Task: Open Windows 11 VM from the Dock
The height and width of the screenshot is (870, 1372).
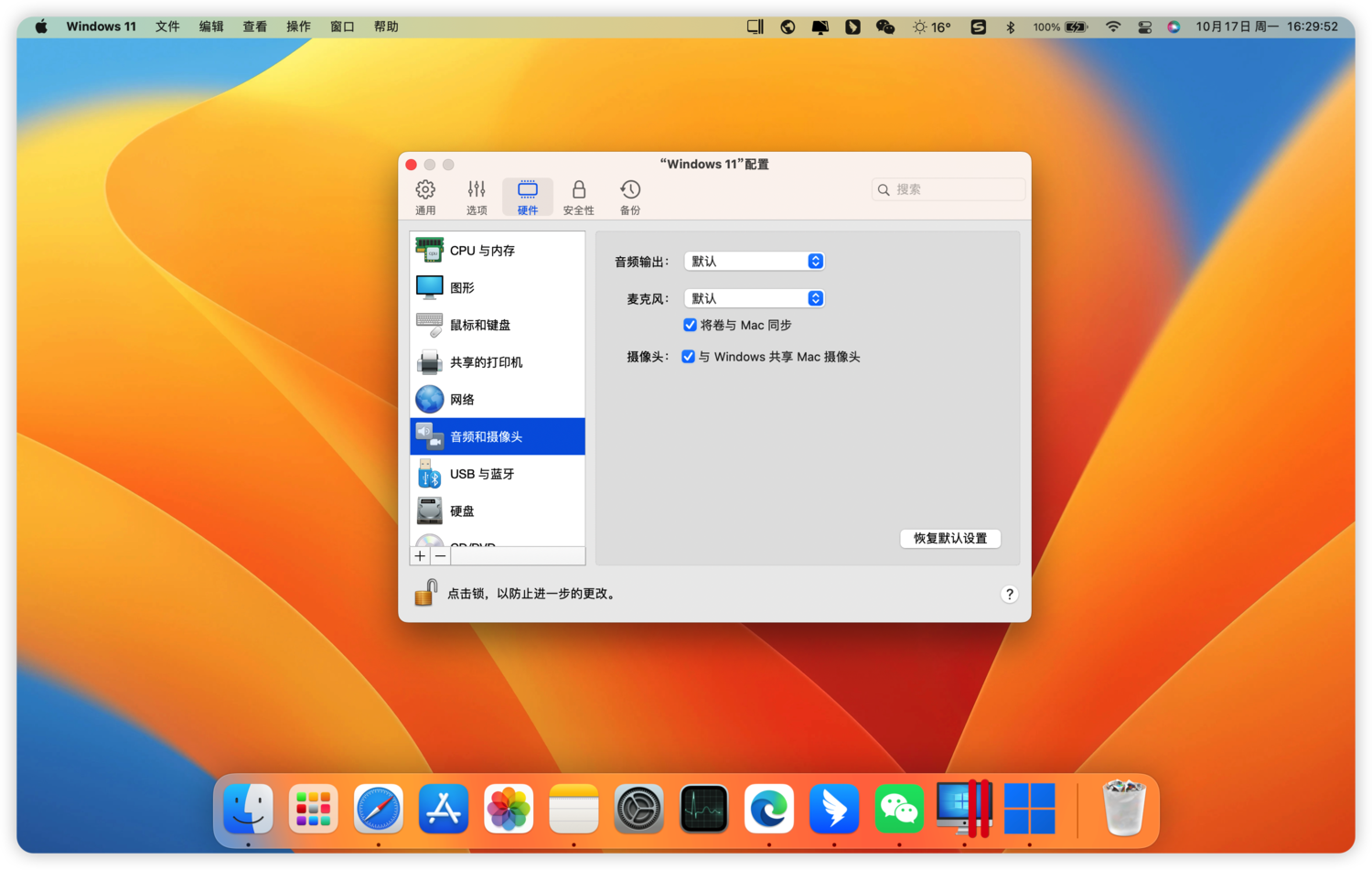Action: click(x=1030, y=809)
